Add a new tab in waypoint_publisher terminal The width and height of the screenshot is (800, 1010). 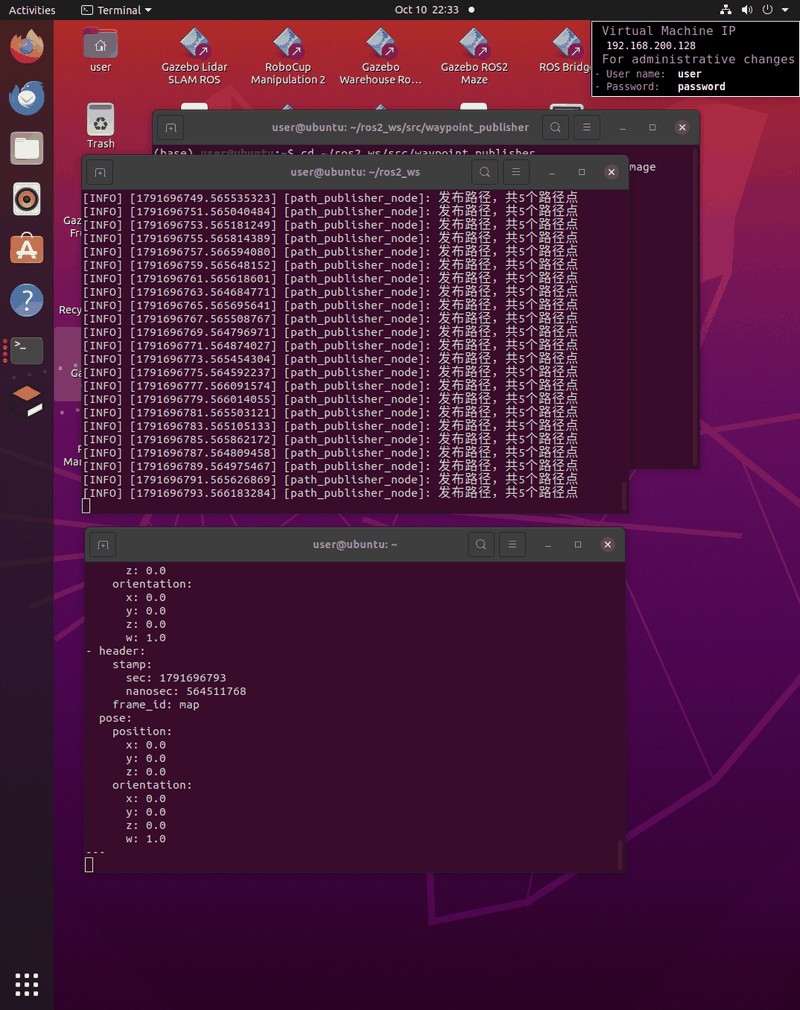click(171, 128)
